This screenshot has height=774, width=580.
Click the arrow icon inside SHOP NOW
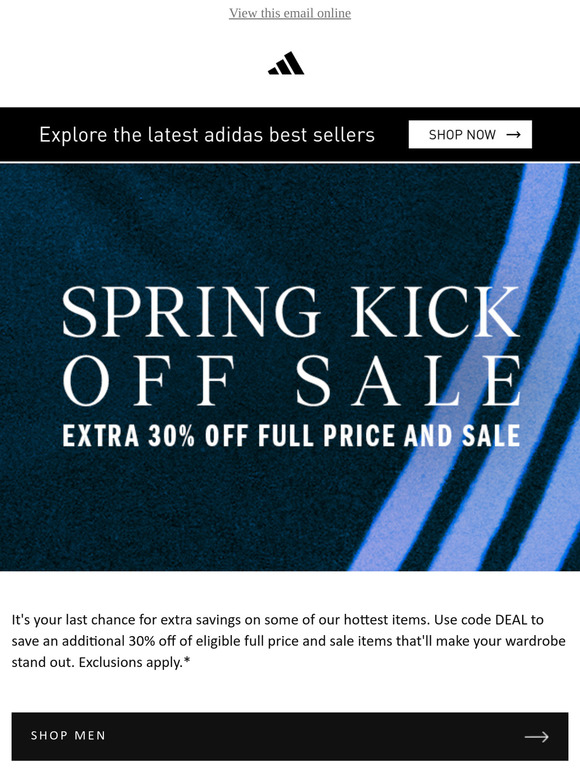click(x=513, y=134)
